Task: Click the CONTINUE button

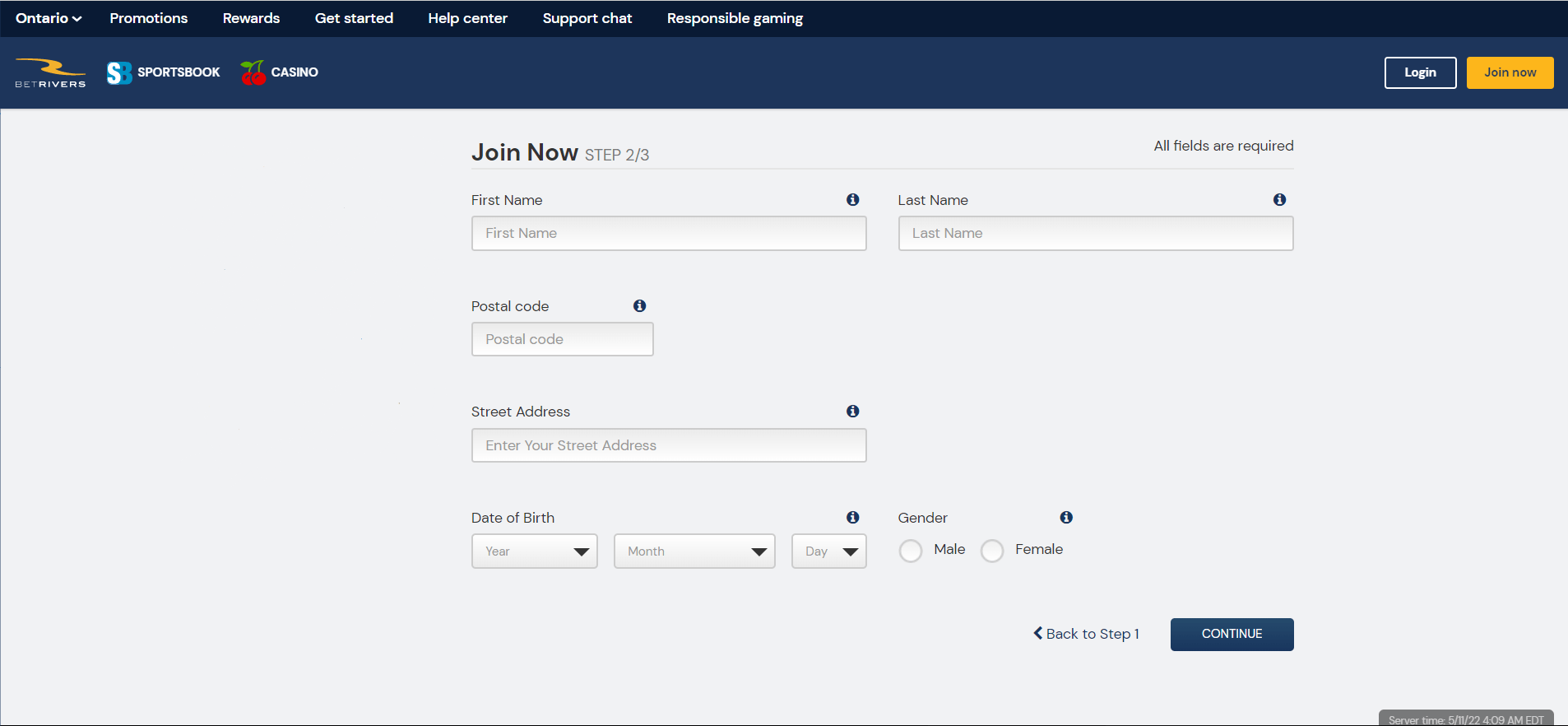Action: 1232,635
